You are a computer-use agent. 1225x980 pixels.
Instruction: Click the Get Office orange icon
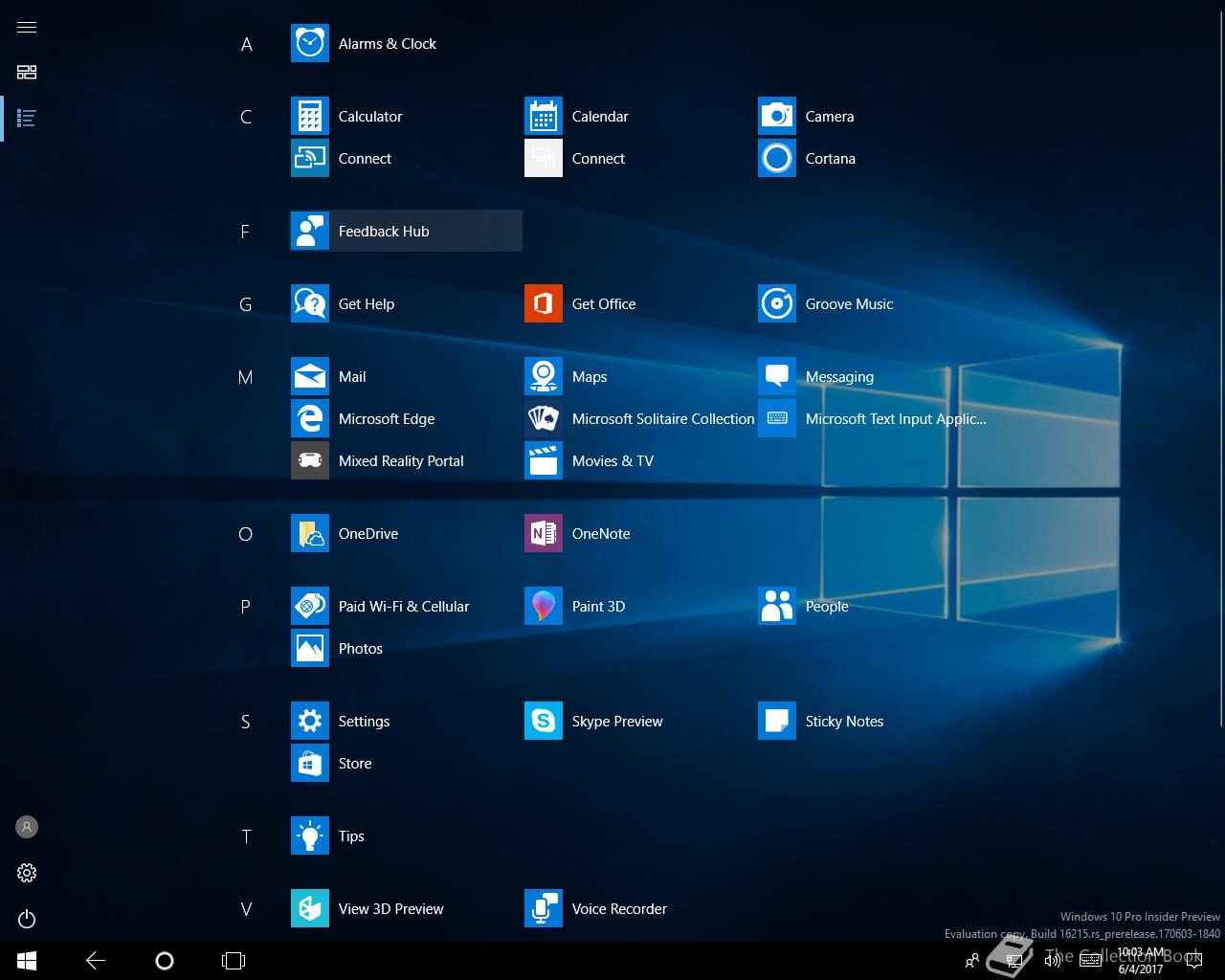[544, 304]
